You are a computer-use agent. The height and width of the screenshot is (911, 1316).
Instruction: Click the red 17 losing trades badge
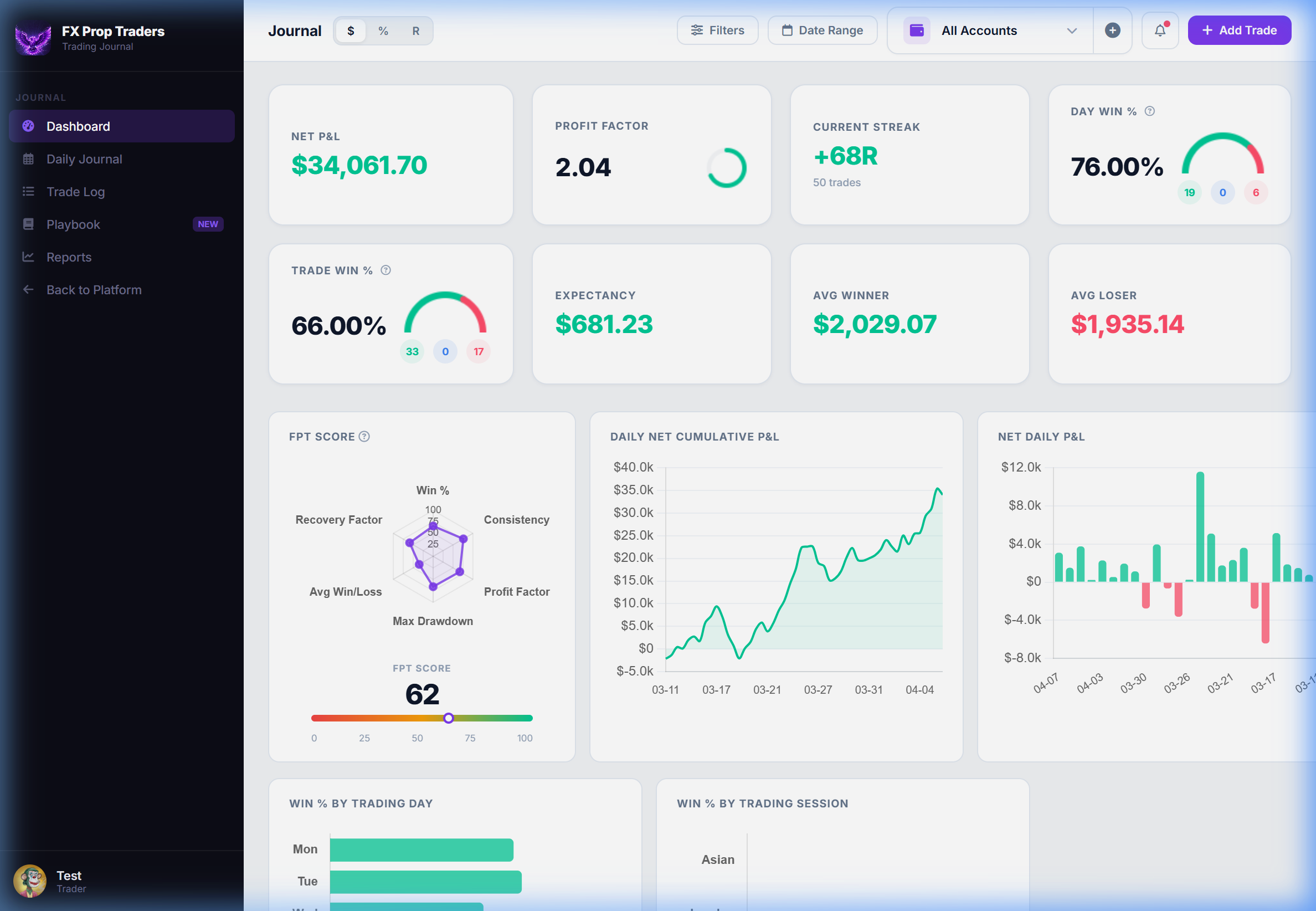(478, 352)
